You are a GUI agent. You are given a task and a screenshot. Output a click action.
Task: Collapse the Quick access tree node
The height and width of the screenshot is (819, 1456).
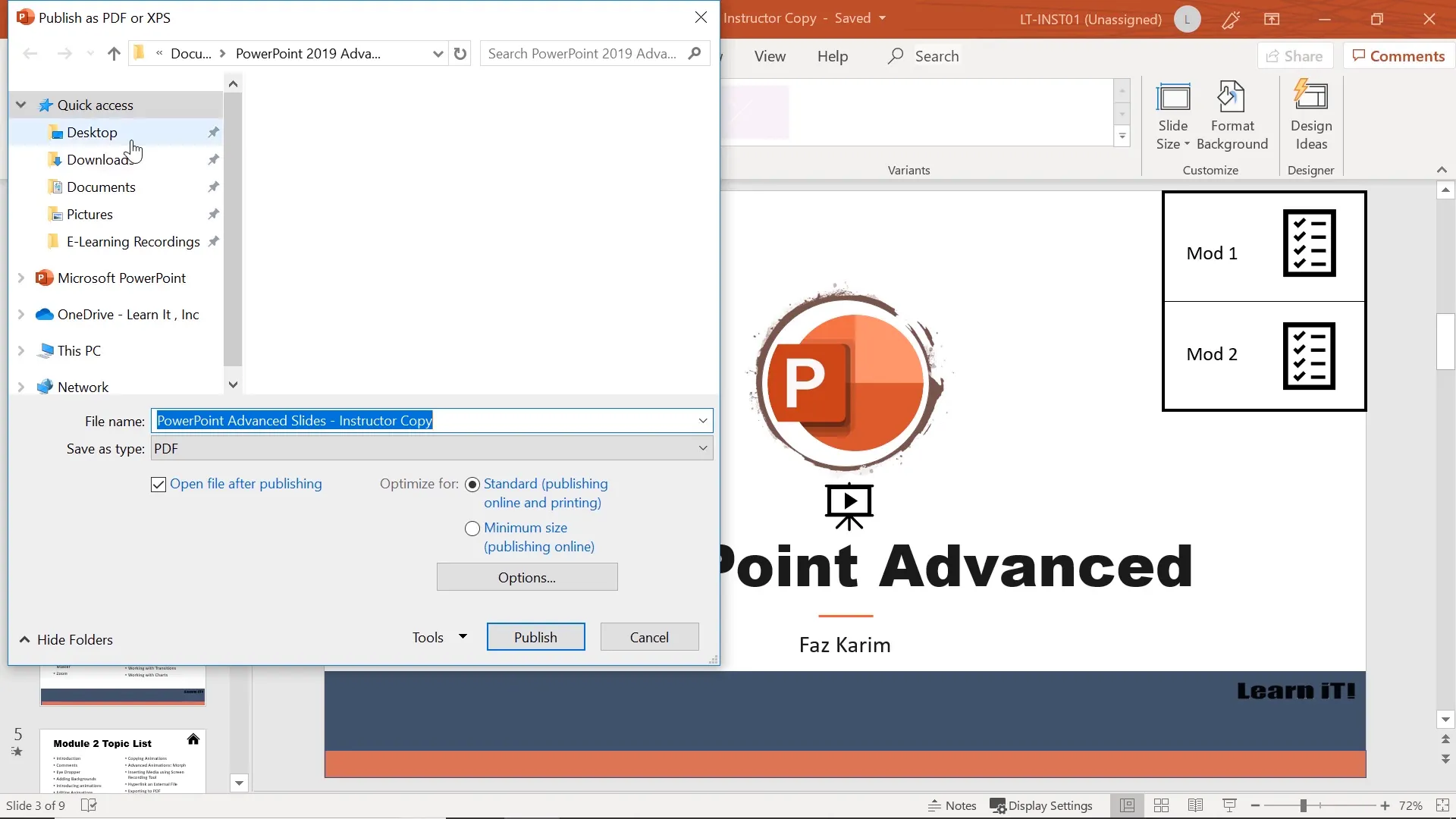[21, 105]
